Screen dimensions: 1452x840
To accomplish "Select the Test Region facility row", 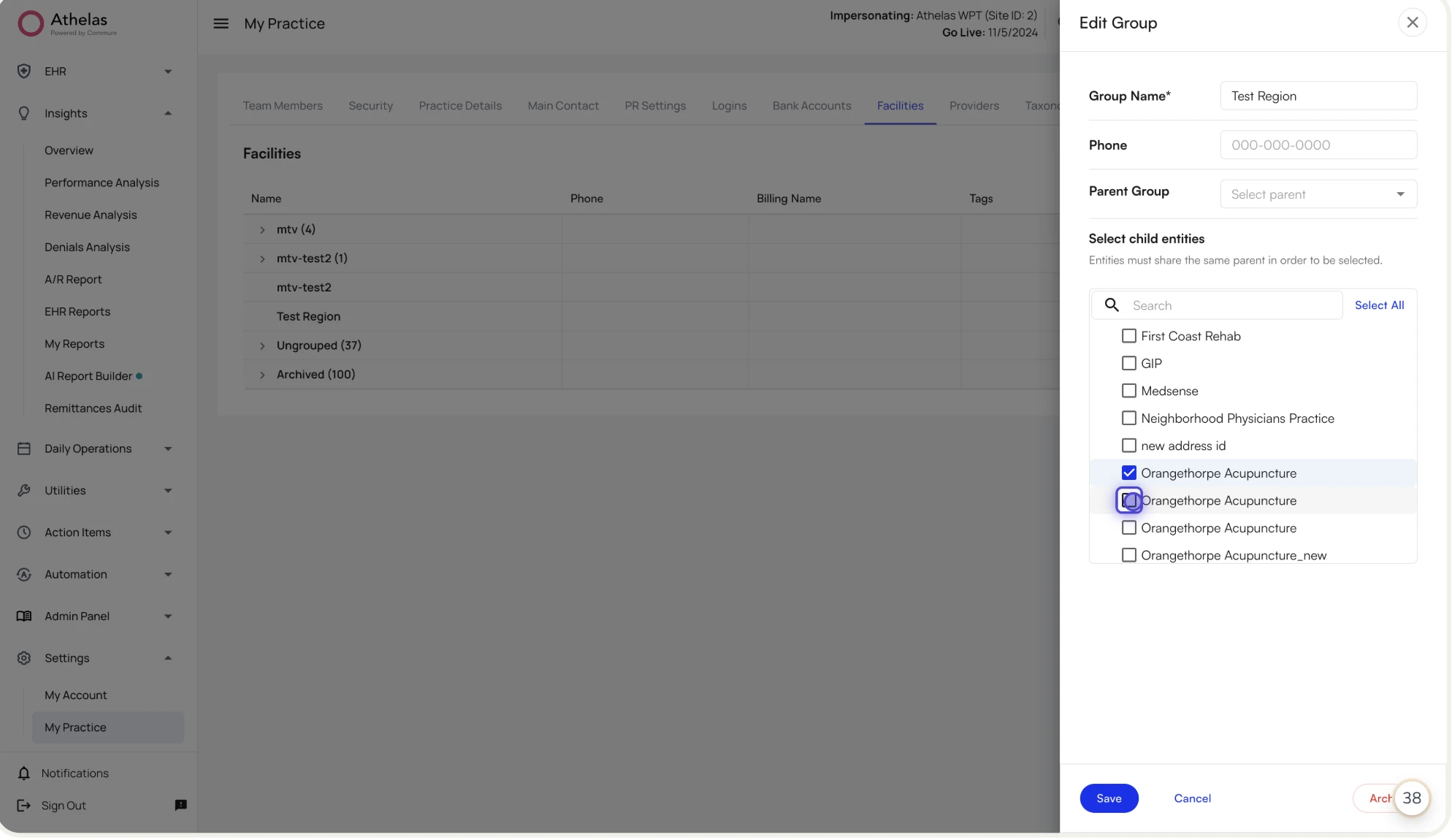I will 651,316.
